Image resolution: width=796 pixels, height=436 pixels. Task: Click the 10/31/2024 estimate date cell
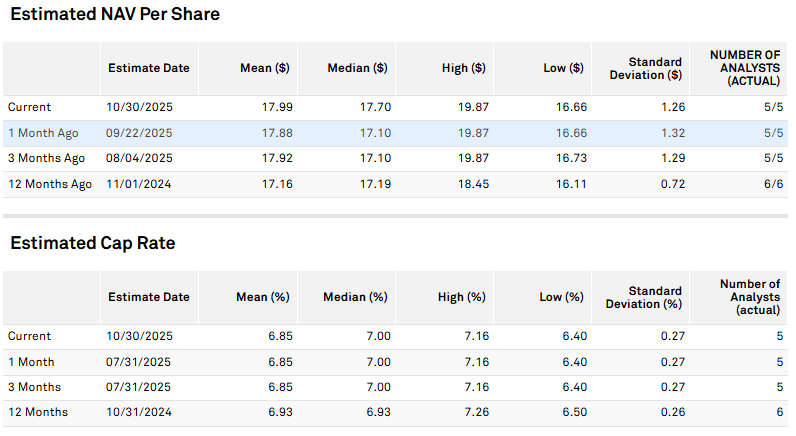[x=138, y=413]
